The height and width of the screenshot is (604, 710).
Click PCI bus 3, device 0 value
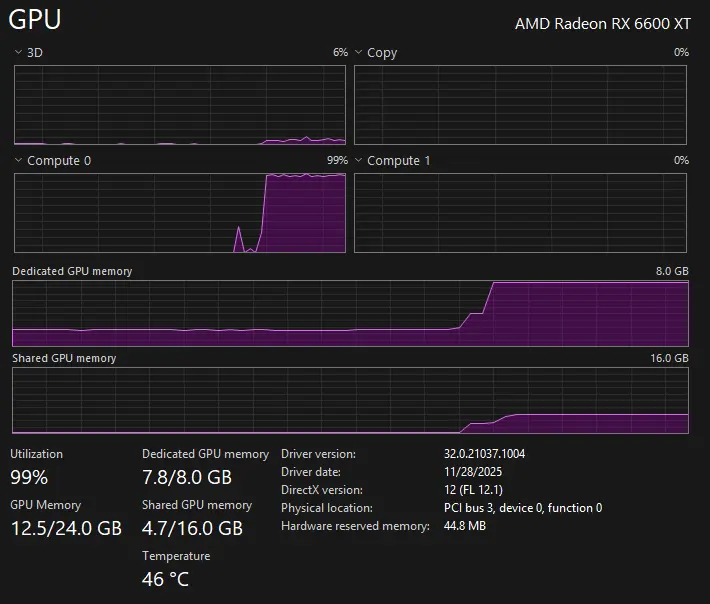pos(523,508)
